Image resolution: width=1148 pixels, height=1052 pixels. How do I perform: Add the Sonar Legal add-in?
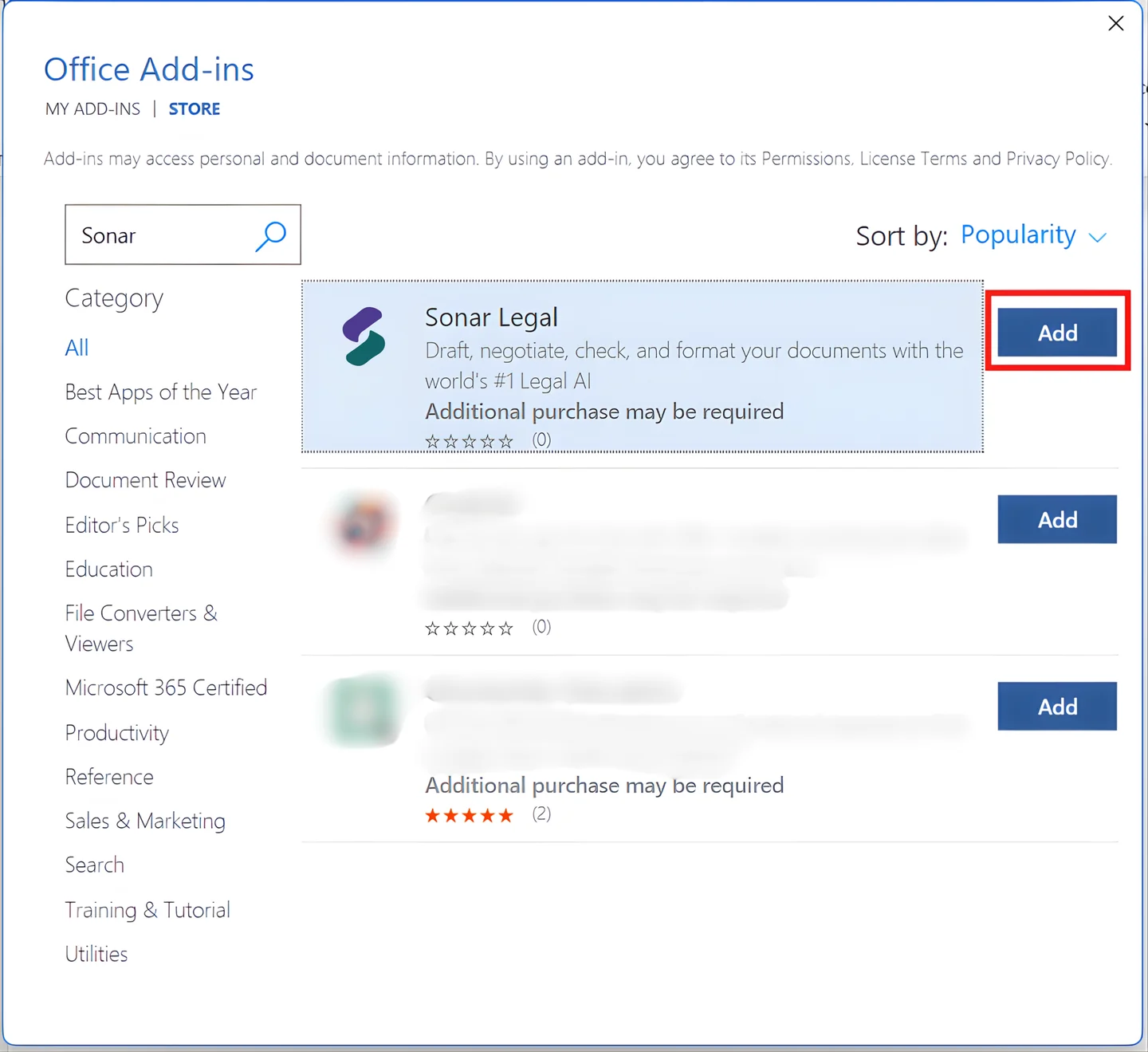tap(1057, 332)
